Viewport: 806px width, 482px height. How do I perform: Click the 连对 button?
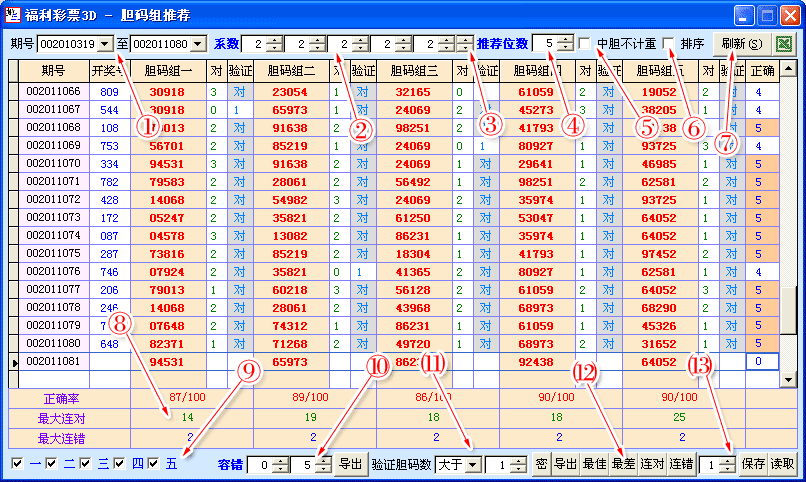point(652,465)
